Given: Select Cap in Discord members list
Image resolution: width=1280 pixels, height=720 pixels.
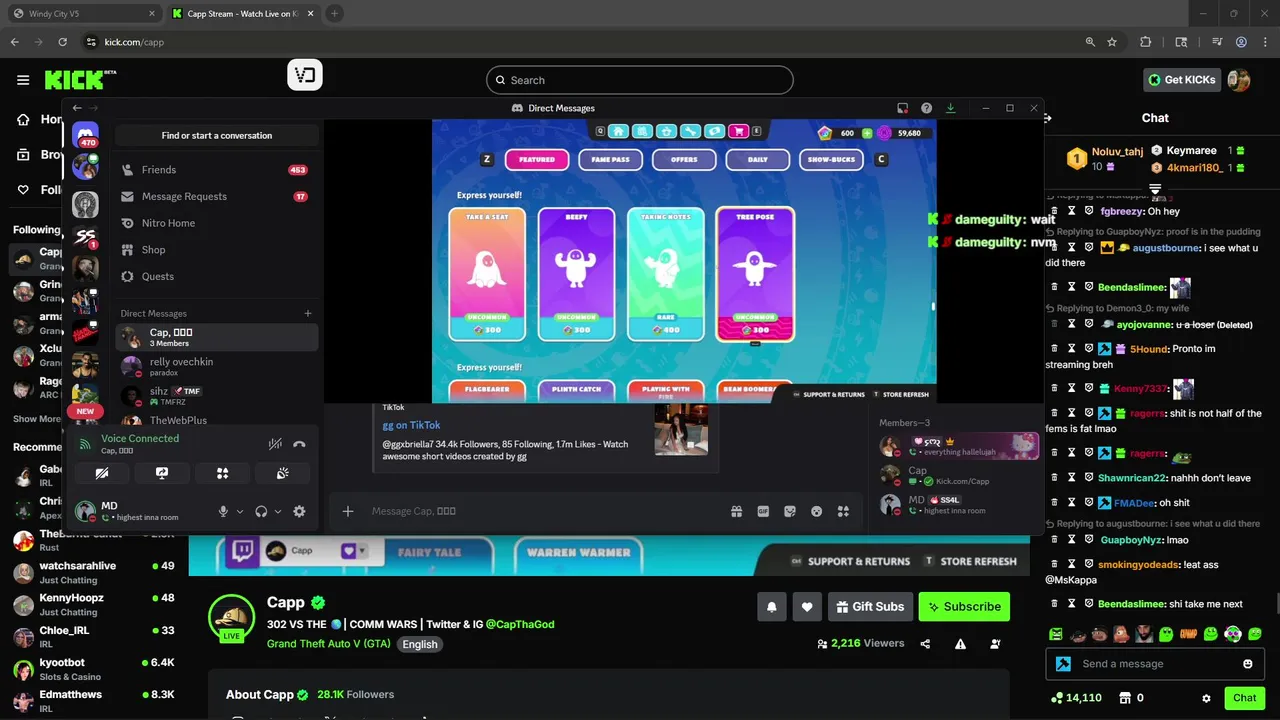Looking at the screenshot, I should coord(958,475).
